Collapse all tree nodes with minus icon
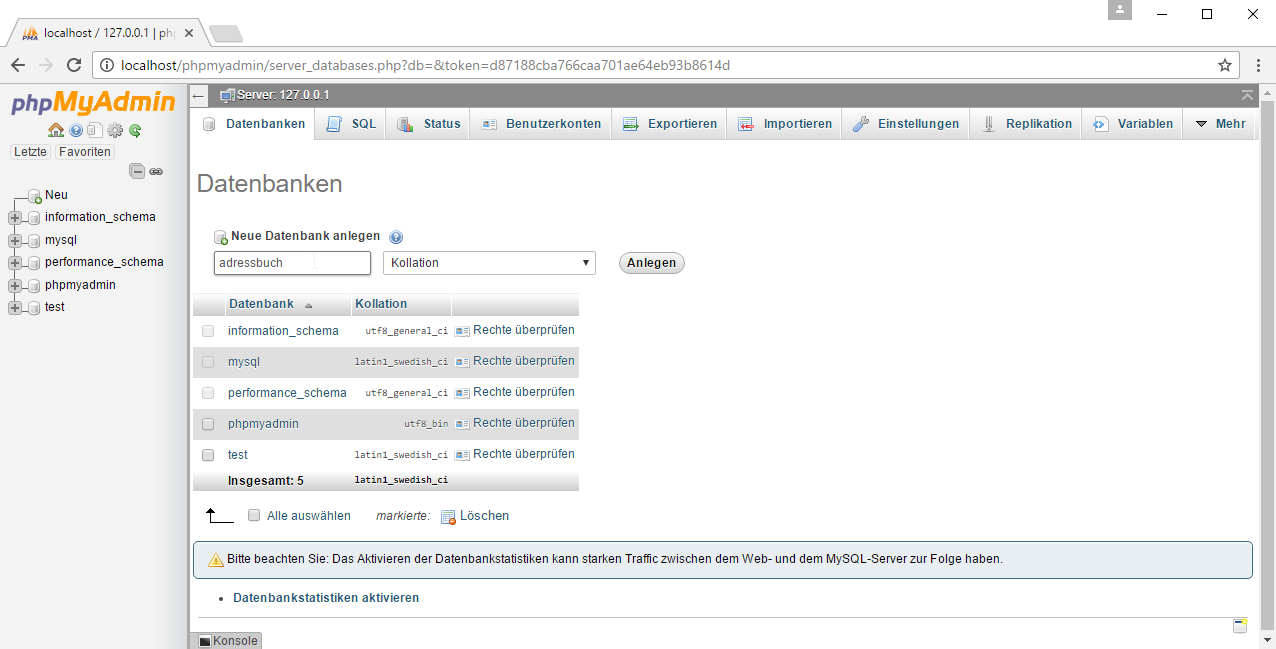1276x649 pixels. [x=138, y=171]
